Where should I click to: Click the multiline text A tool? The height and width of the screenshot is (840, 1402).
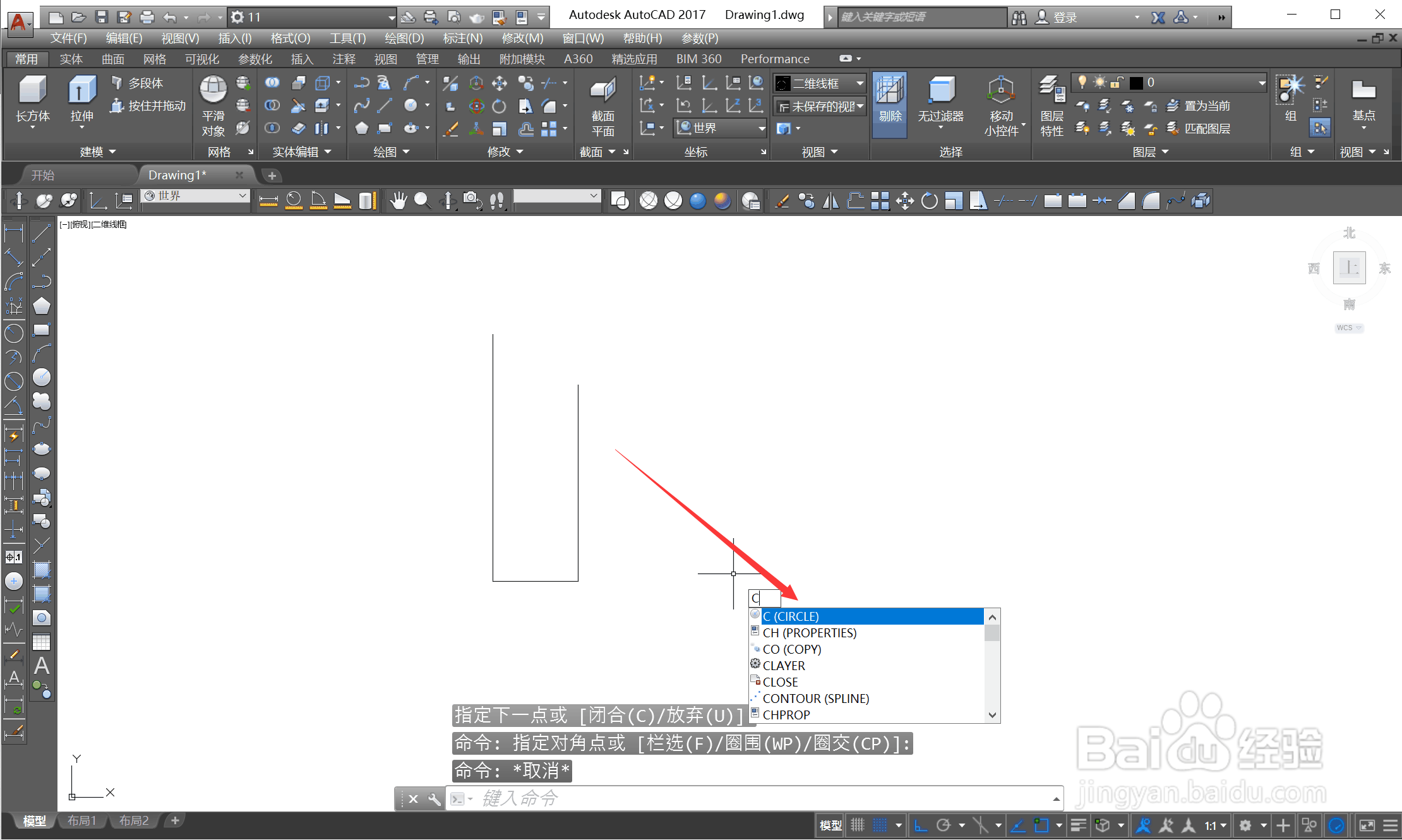(x=42, y=666)
